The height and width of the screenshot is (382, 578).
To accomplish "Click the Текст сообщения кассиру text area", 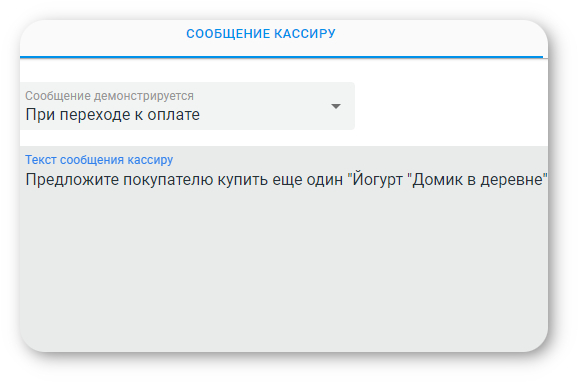I will click(x=284, y=249).
